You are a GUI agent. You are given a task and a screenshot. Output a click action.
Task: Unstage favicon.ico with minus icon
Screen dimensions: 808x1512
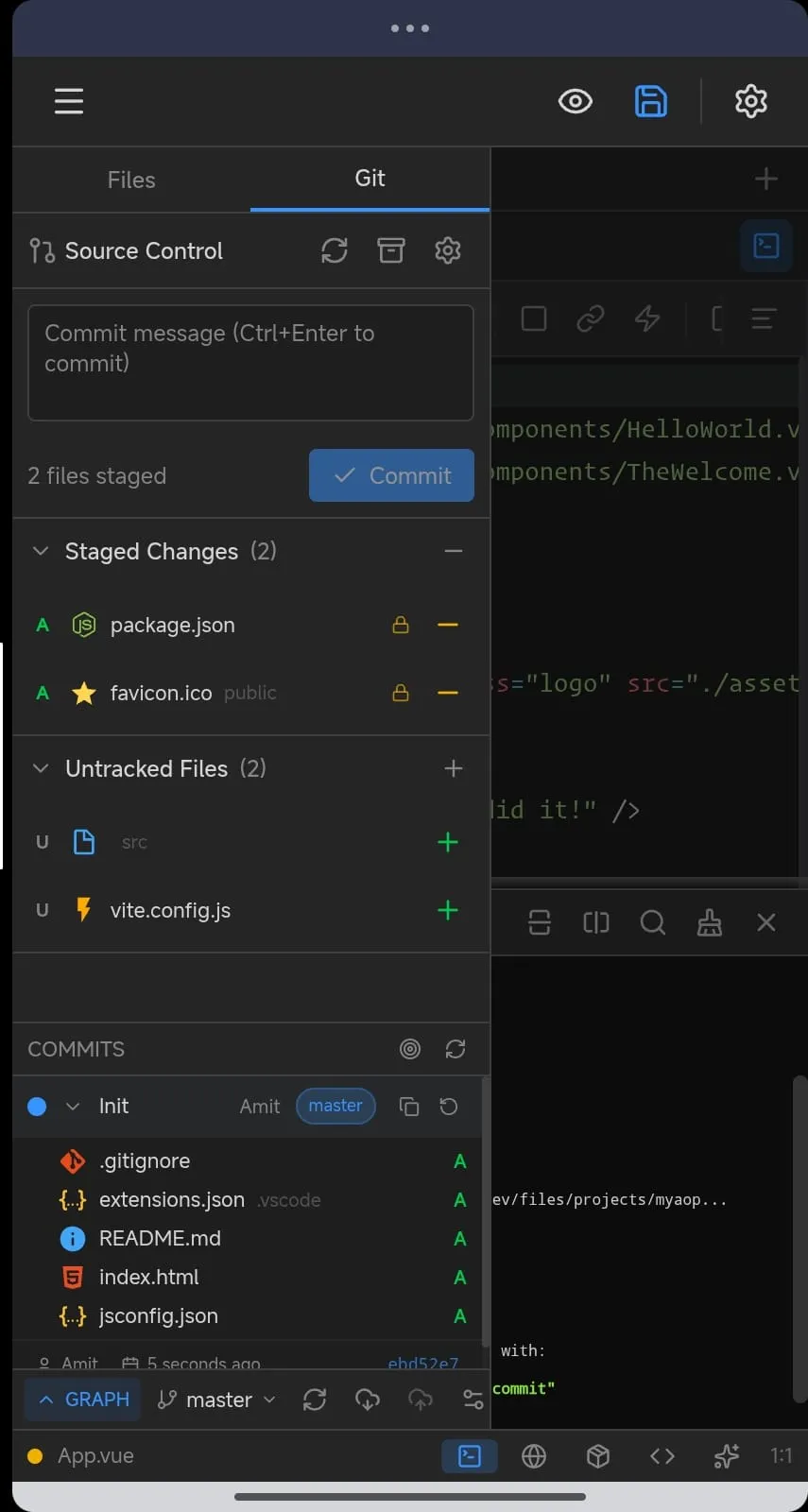pos(448,694)
